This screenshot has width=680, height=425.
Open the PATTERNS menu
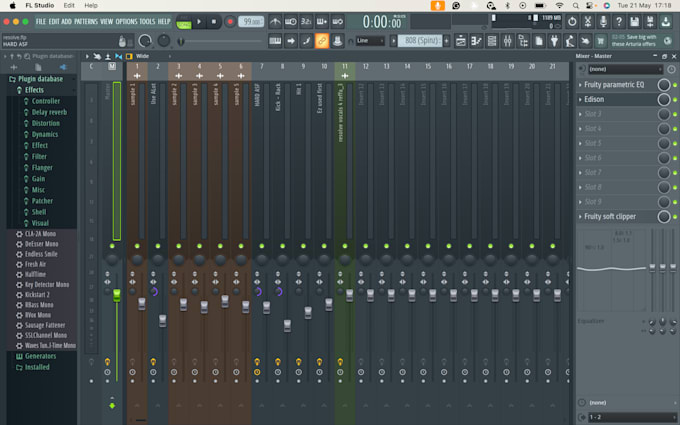(x=86, y=22)
